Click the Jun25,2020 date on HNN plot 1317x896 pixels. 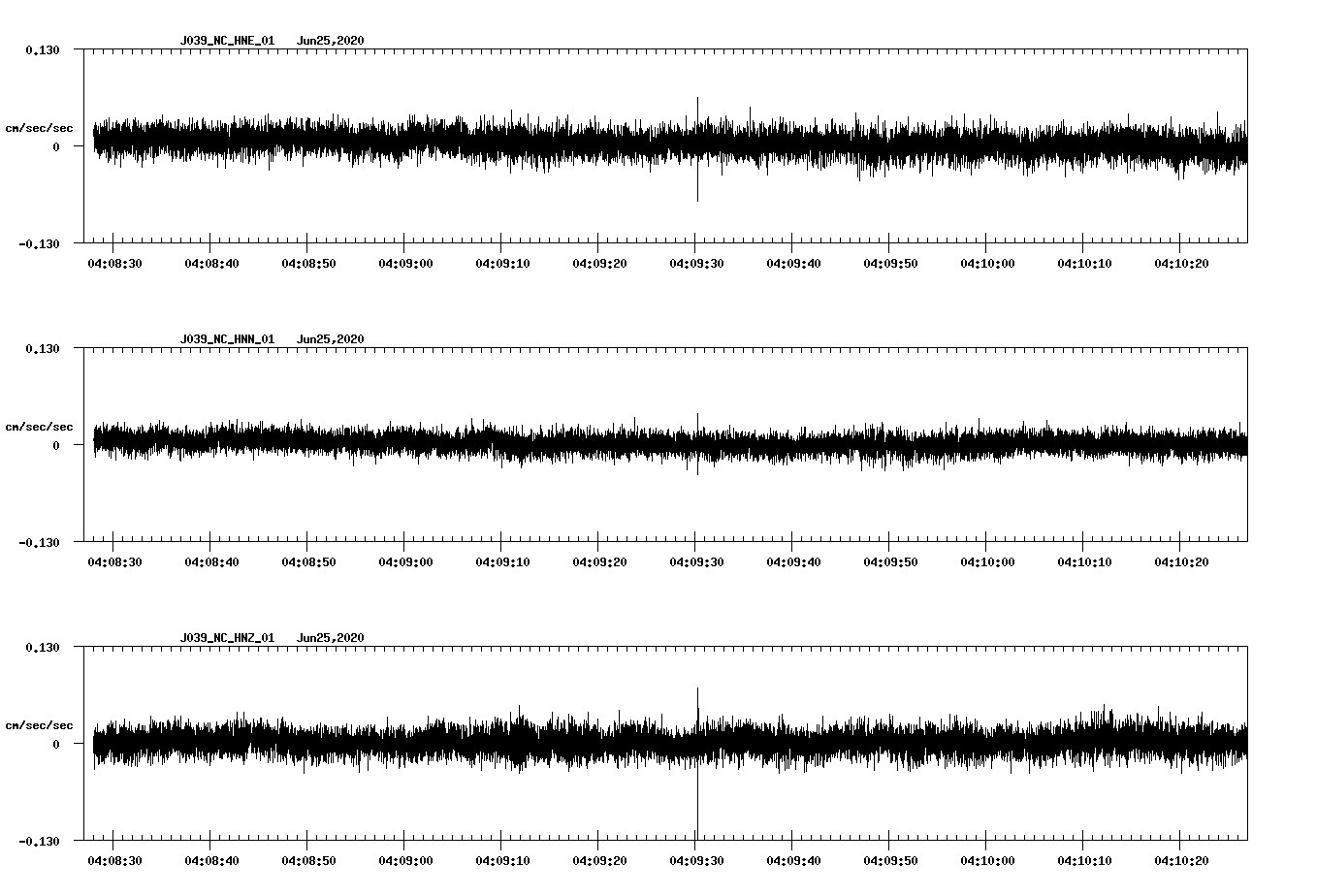coord(331,339)
